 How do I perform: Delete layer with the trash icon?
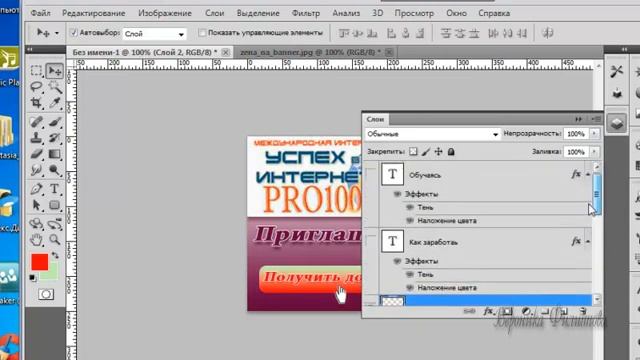click(x=583, y=311)
